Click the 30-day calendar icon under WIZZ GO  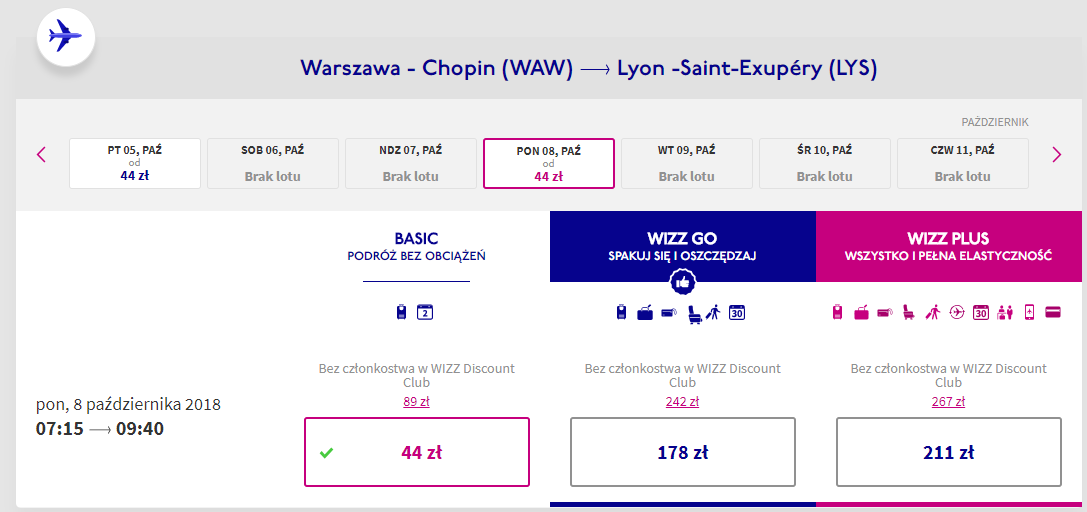pos(738,312)
